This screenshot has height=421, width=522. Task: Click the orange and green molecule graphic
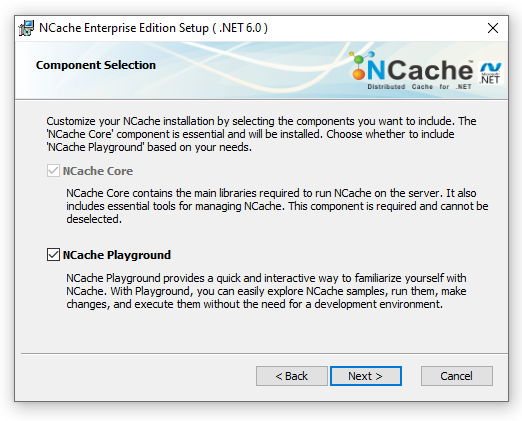coord(361,65)
